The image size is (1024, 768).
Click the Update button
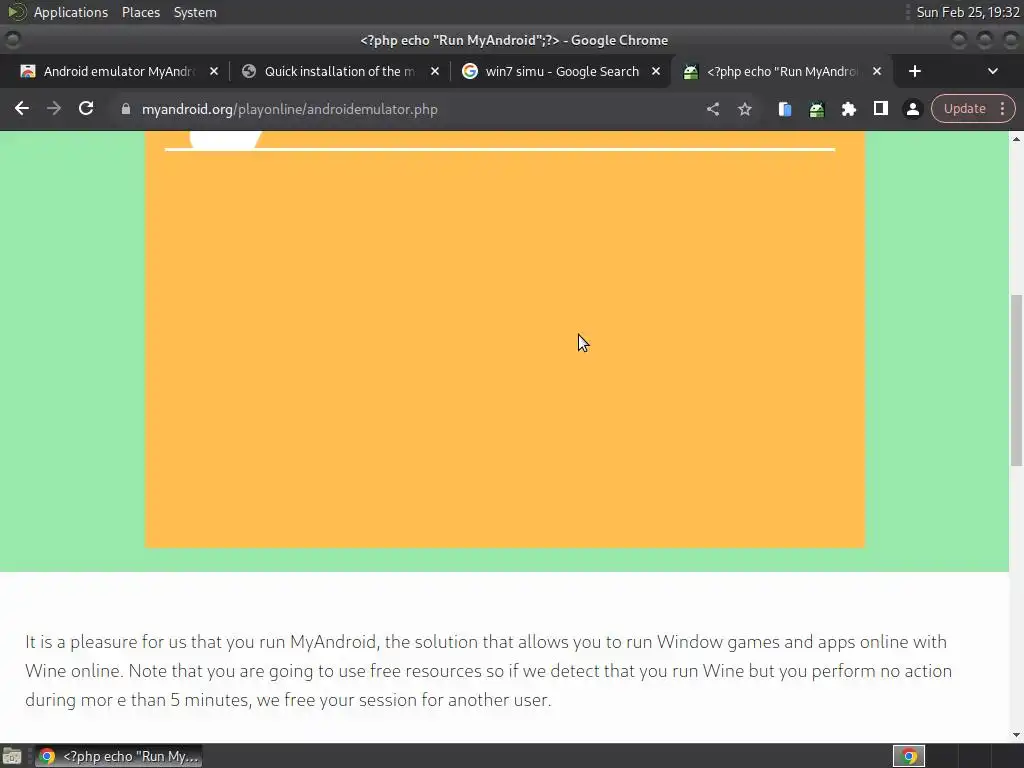965,108
